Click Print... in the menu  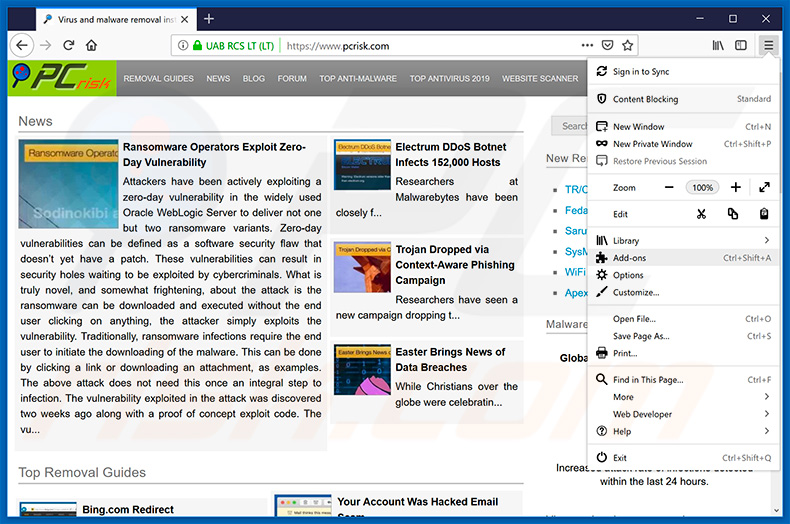tap(683, 353)
